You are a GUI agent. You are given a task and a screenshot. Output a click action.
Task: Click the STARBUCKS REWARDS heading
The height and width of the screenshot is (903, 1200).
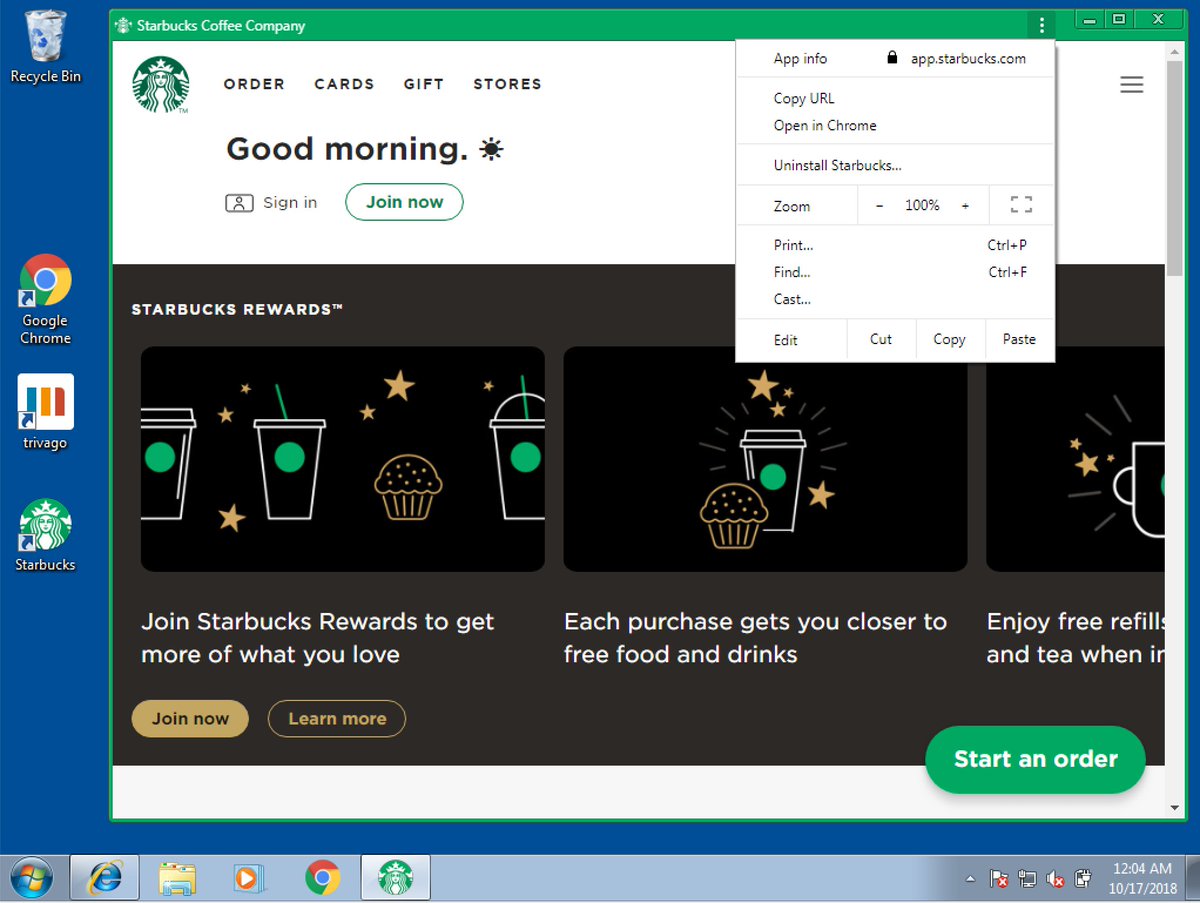(x=237, y=310)
